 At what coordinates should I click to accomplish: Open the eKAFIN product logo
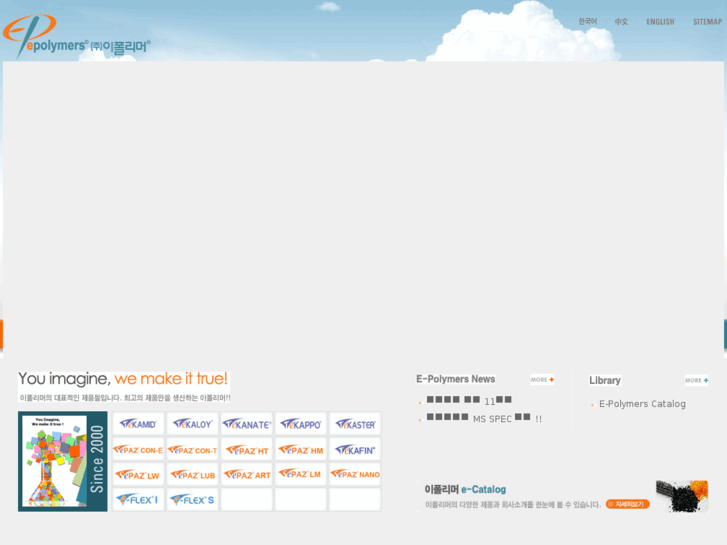(355, 449)
